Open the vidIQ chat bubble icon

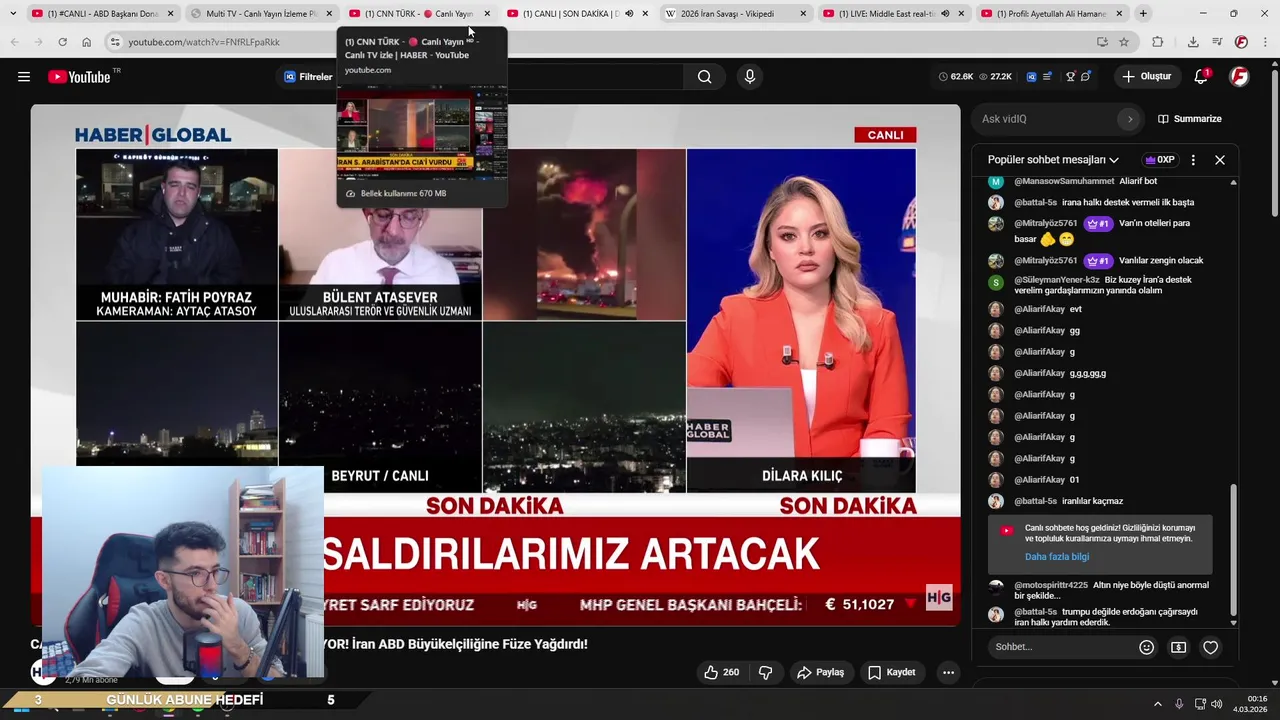pyautogui.click(x=1086, y=77)
